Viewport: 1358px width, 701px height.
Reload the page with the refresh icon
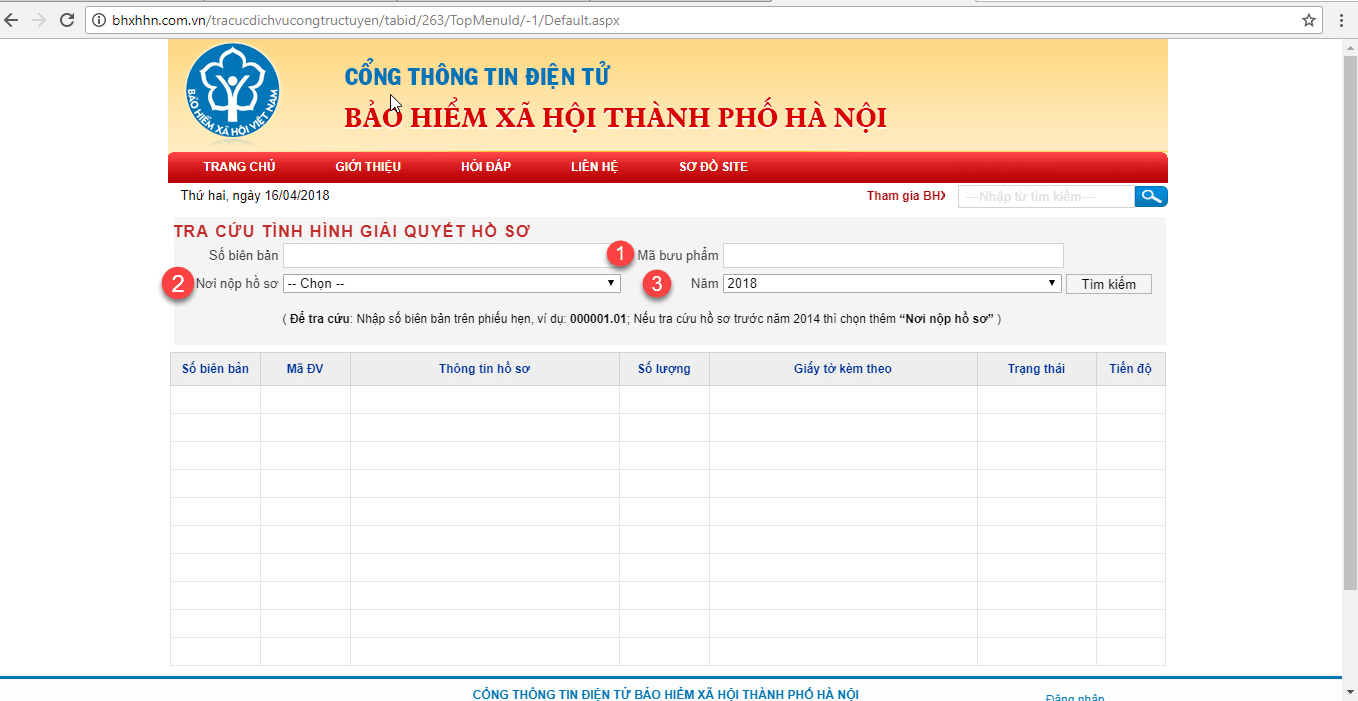coord(67,19)
